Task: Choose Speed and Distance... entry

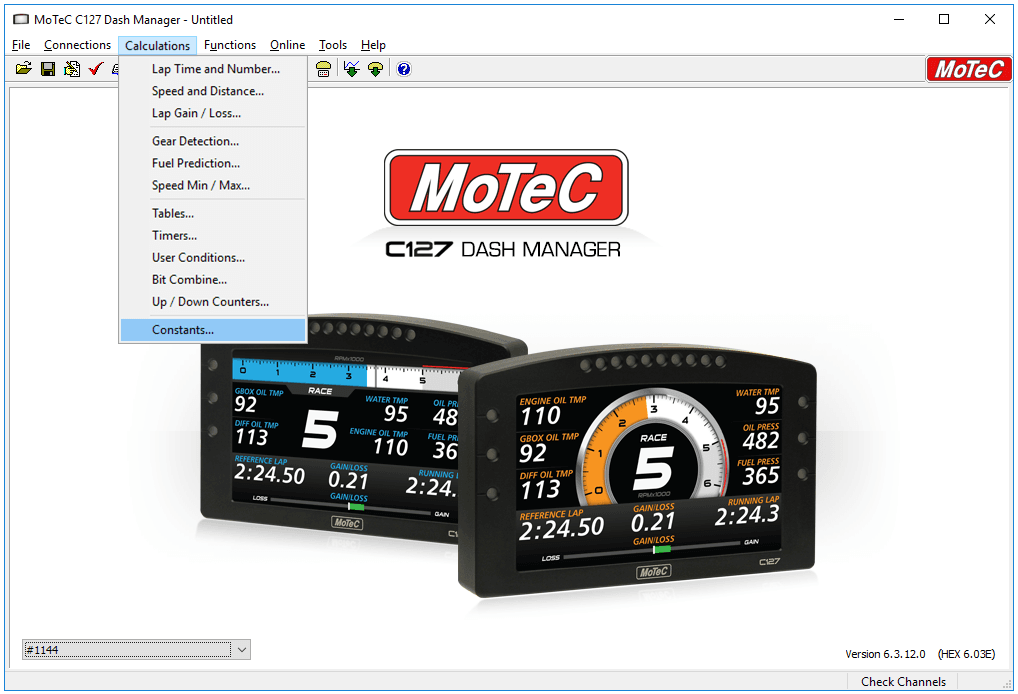Action: point(213,91)
